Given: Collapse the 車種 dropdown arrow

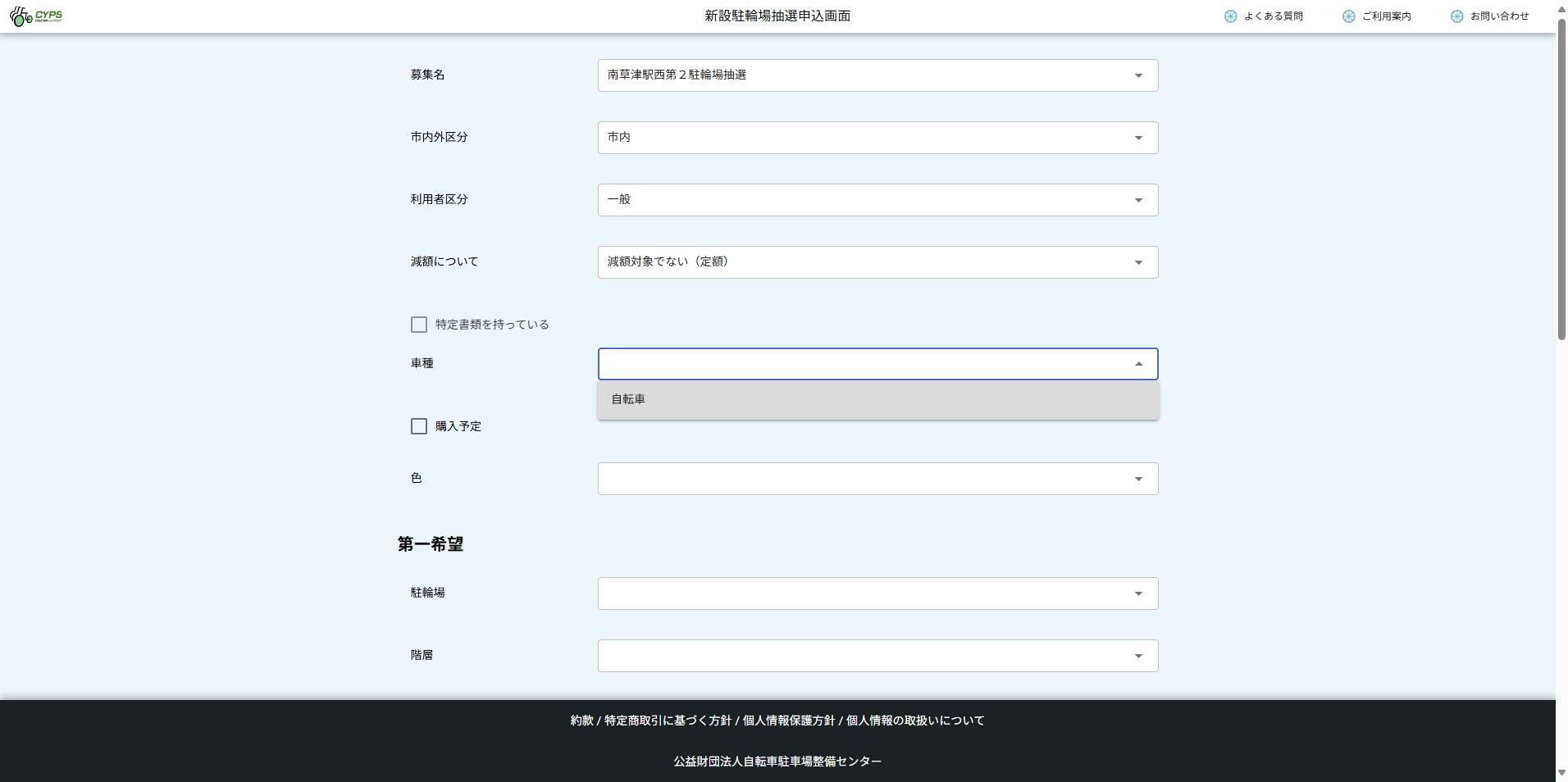Looking at the screenshot, I should point(1138,364).
